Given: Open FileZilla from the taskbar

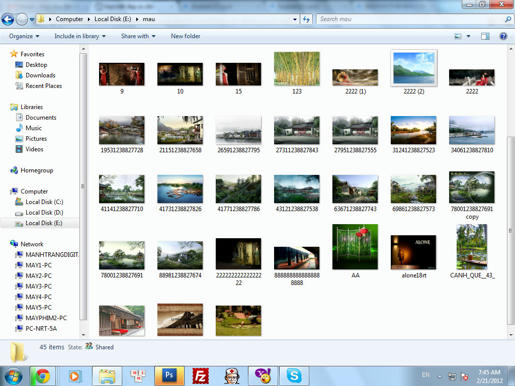Looking at the screenshot, I should tap(200, 376).
